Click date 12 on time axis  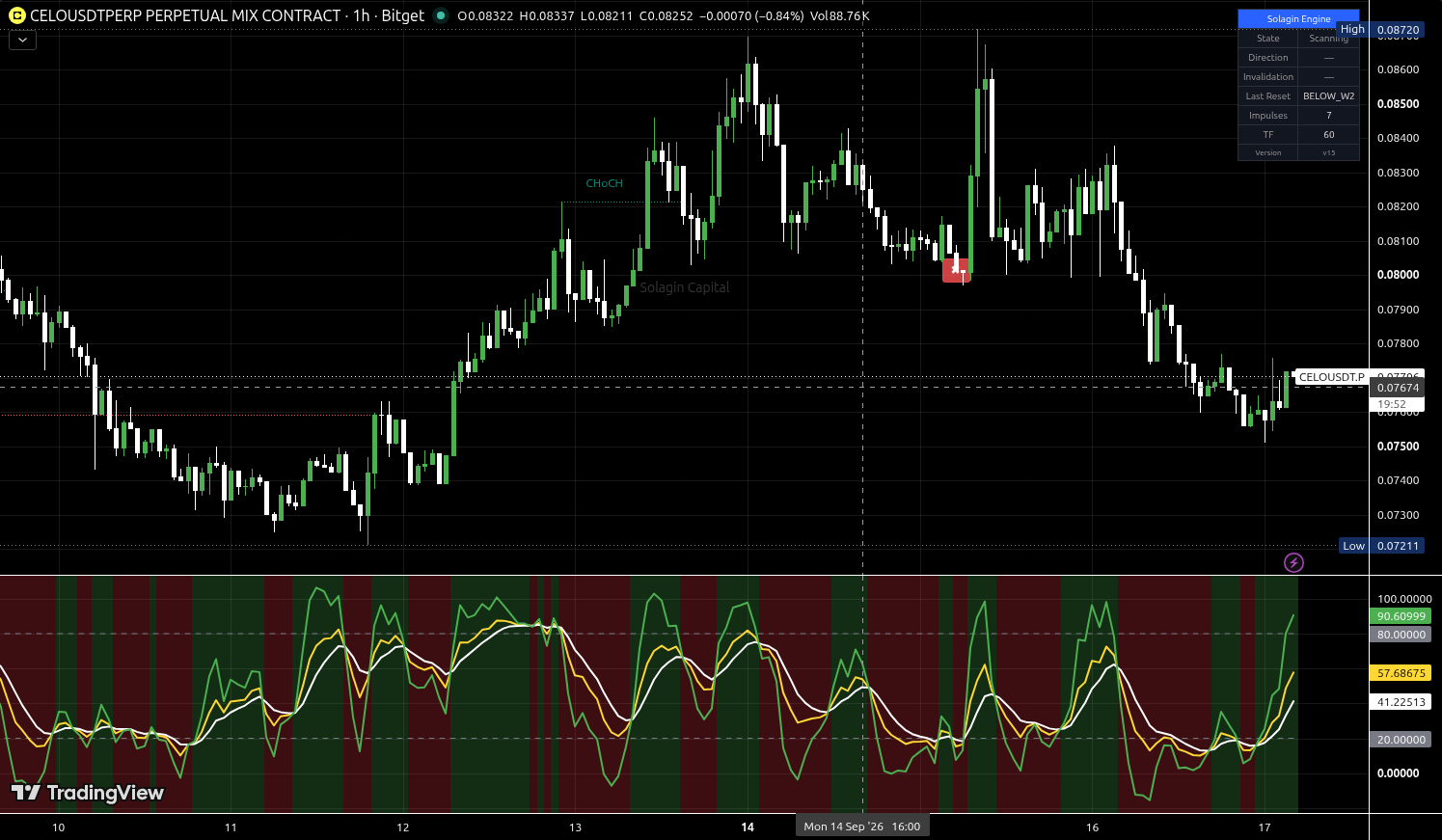point(403,827)
